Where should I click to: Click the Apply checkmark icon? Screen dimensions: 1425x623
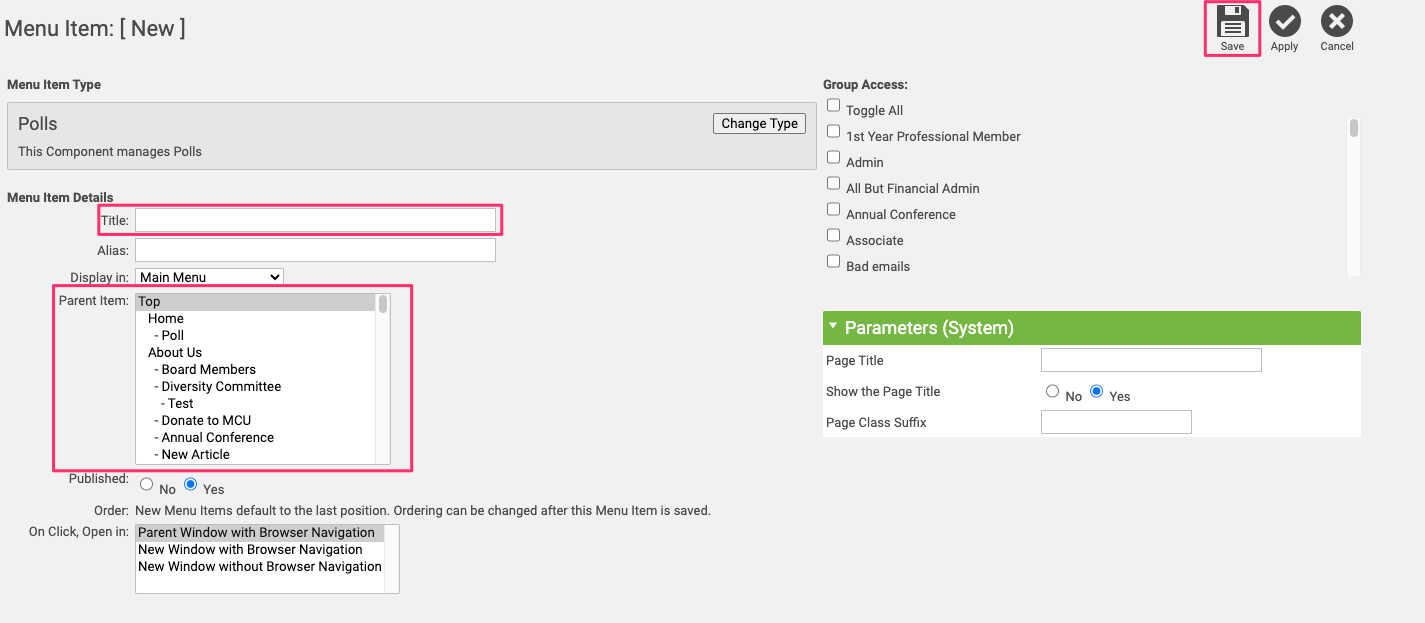(x=1284, y=22)
